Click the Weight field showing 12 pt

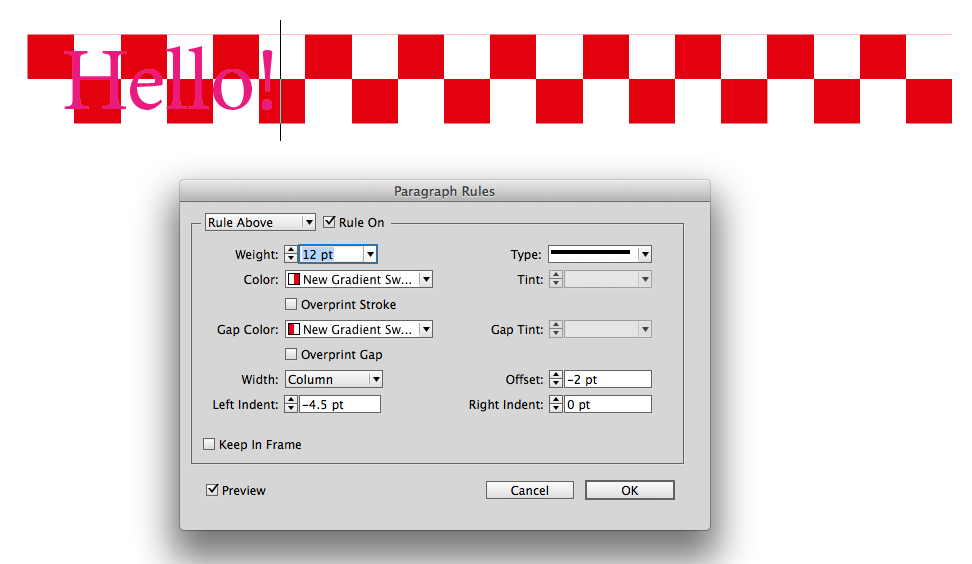point(332,254)
